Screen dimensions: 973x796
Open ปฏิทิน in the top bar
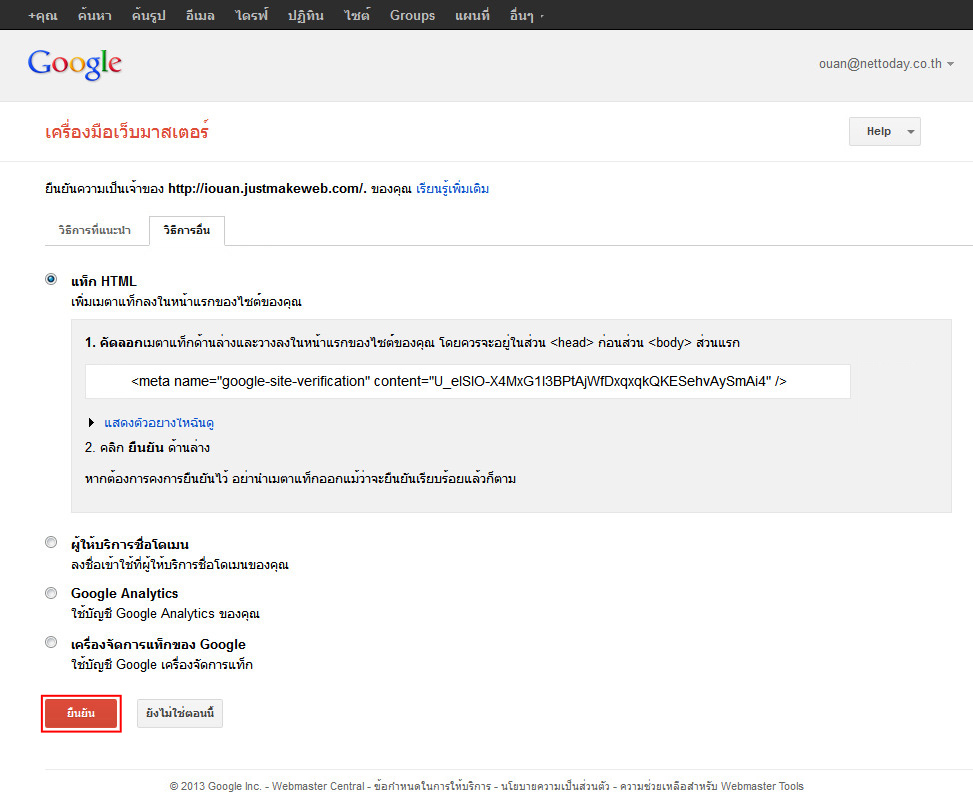305,16
